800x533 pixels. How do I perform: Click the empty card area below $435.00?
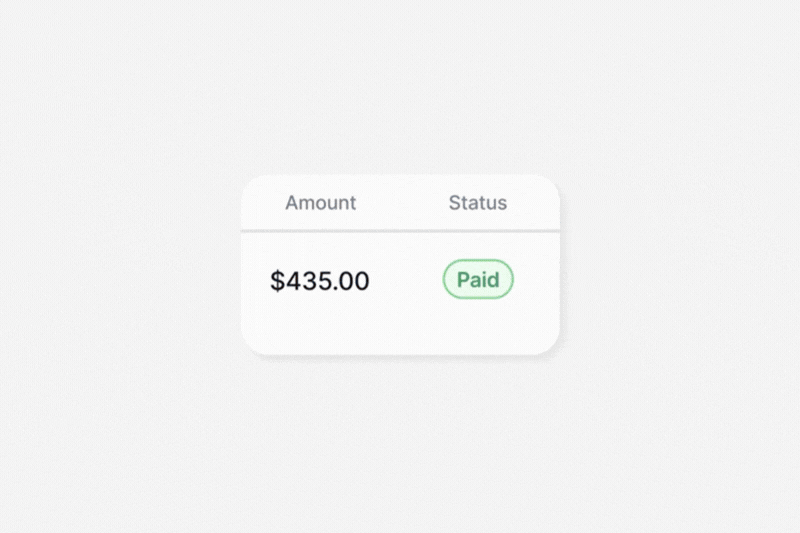tap(320, 328)
